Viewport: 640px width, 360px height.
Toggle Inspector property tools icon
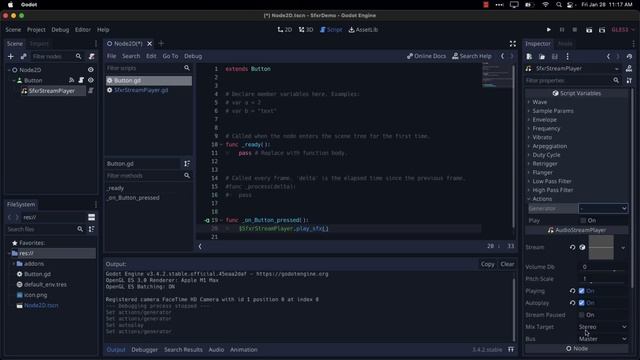[629, 81]
